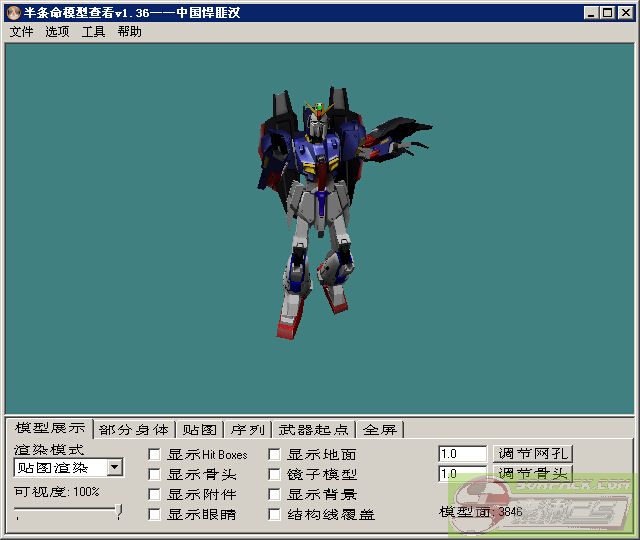Open the 文件 menu
The image size is (640, 540).
tap(21, 31)
